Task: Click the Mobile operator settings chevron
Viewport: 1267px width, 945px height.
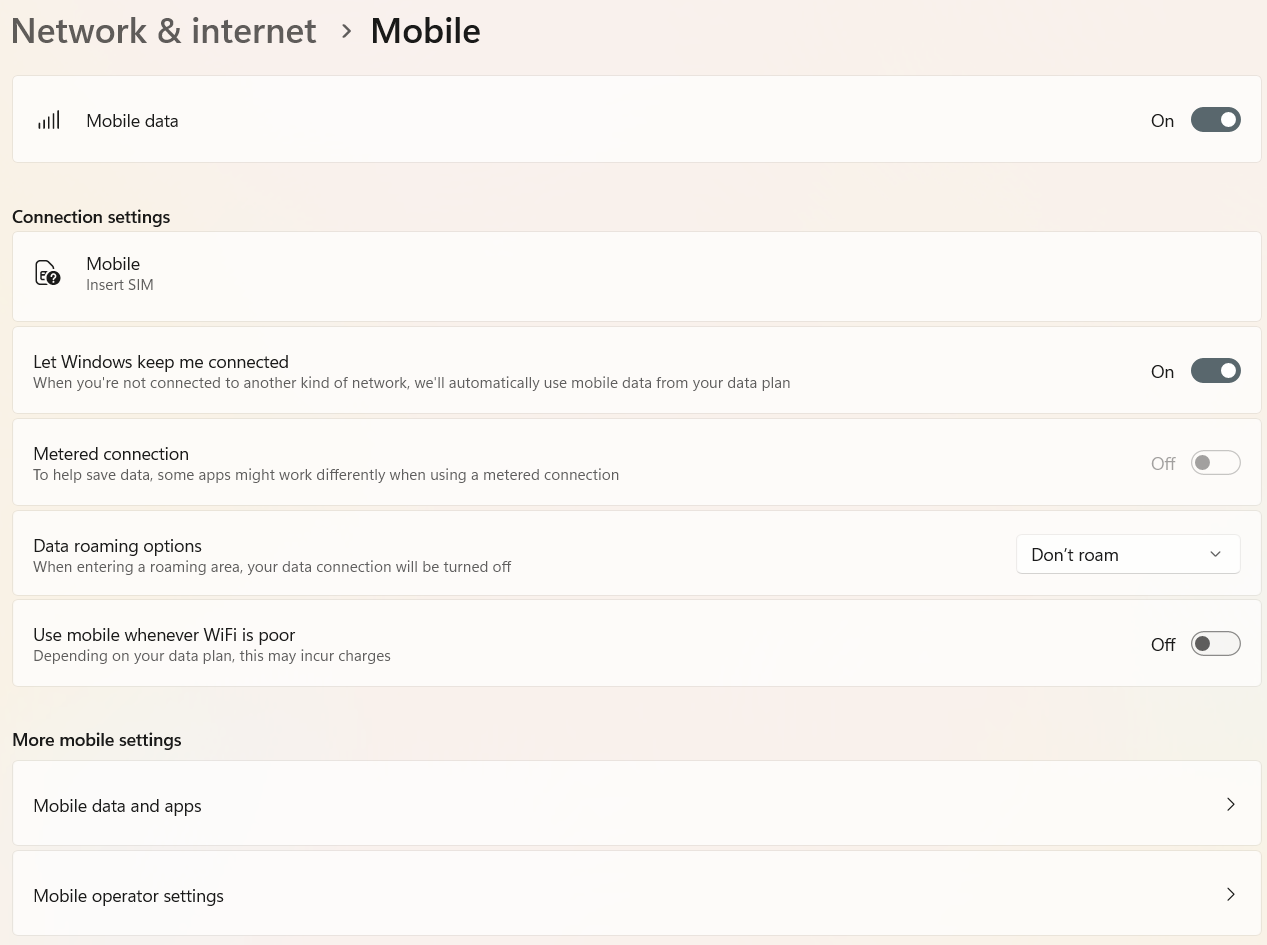Action: coord(1230,895)
